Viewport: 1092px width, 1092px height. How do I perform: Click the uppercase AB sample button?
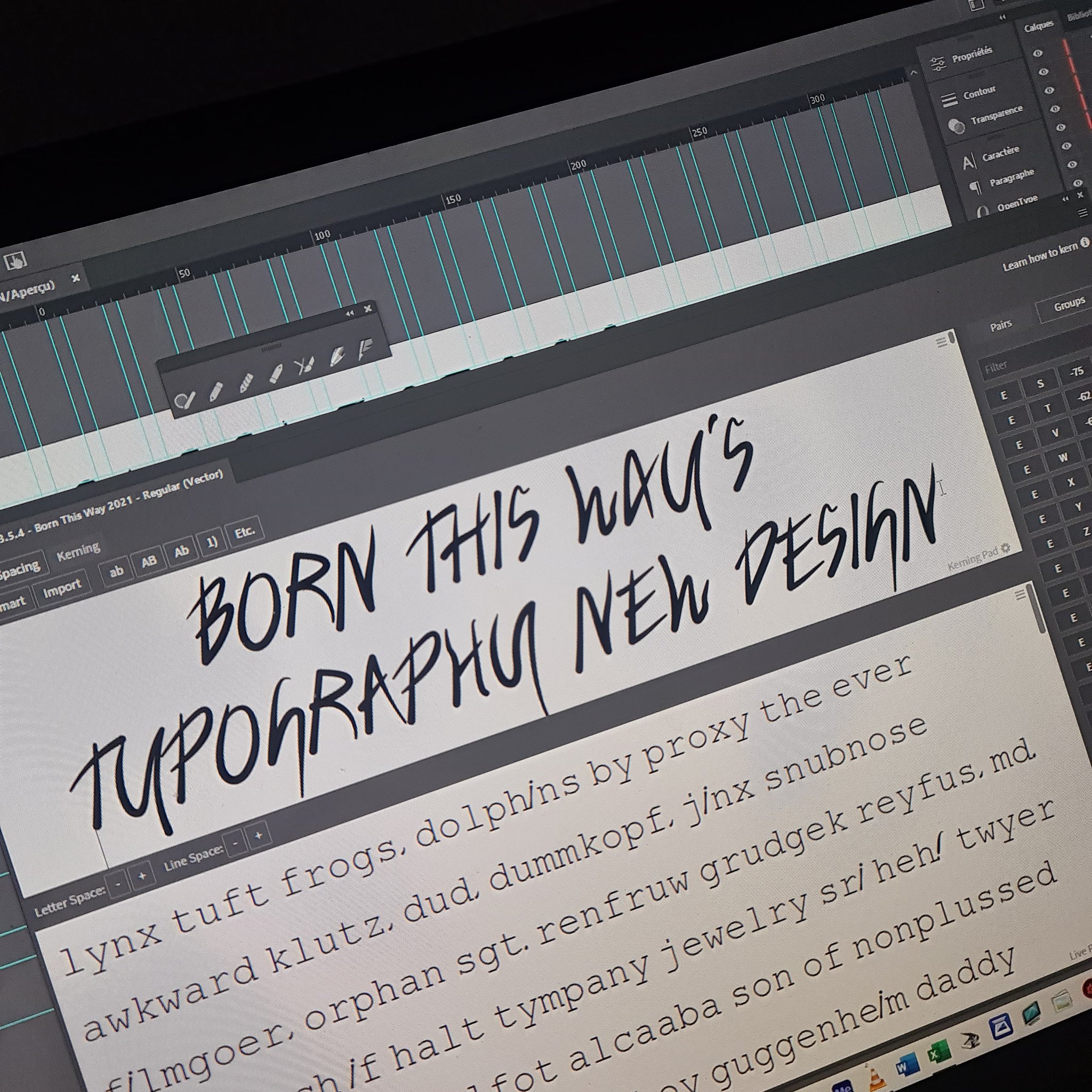tap(149, 561)
